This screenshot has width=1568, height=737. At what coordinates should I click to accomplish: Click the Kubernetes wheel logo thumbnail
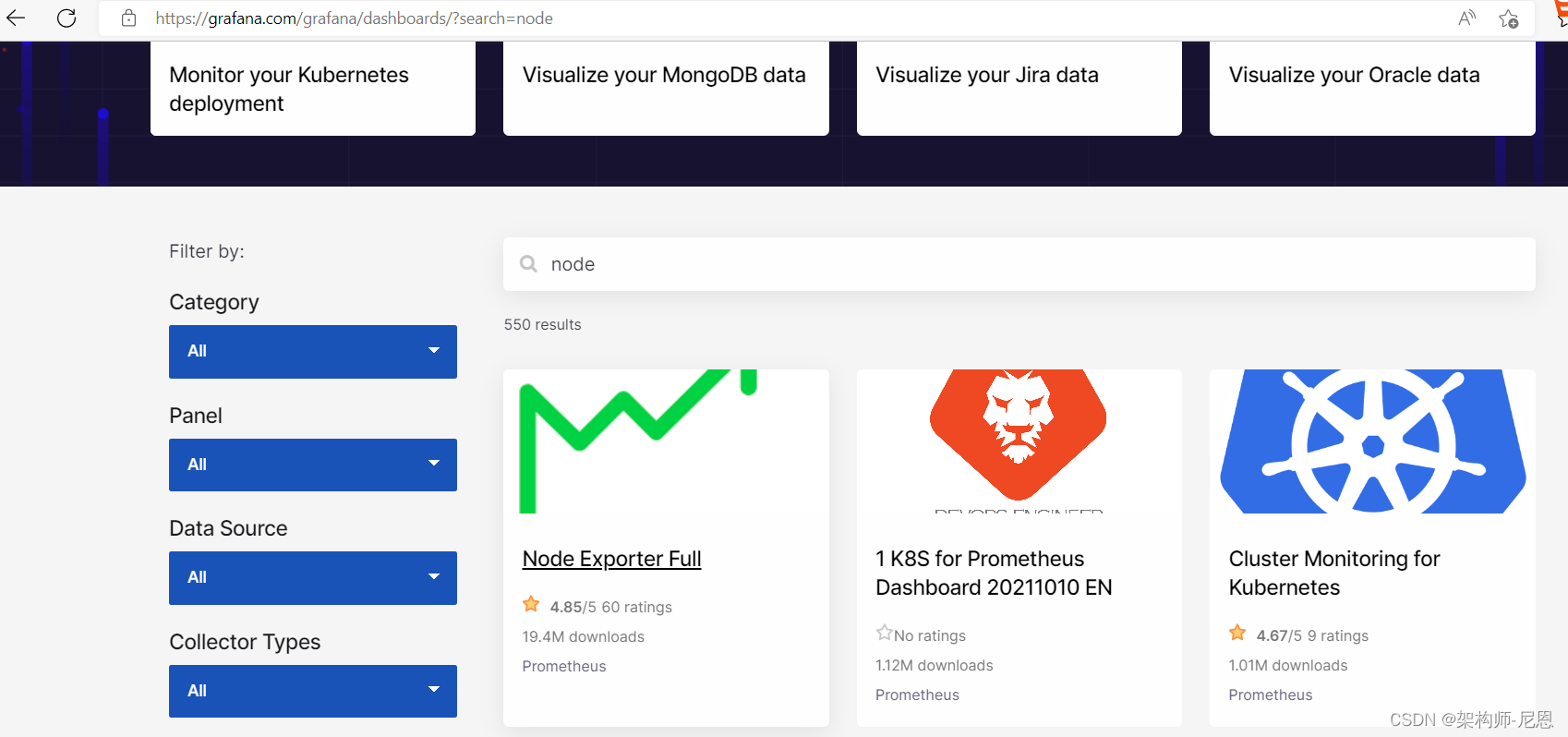click(x=1372, y=441)
